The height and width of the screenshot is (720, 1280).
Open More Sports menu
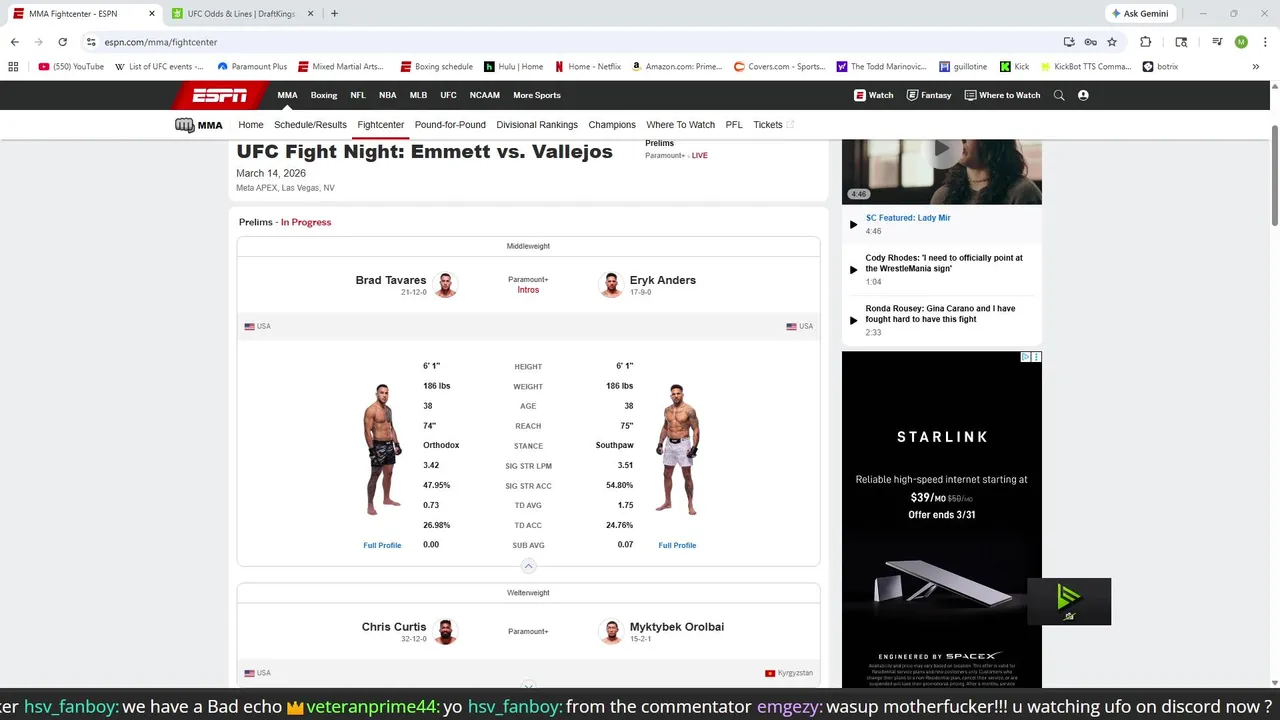[x=537, y=95]
